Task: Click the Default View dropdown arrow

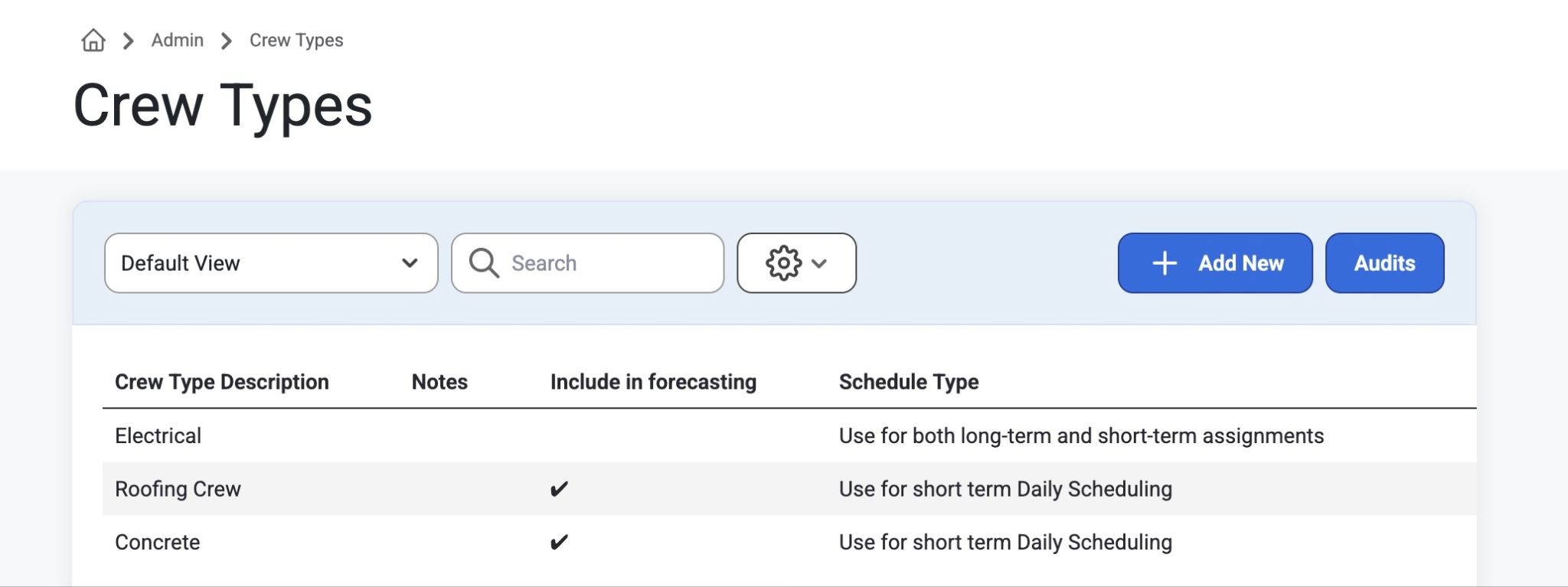Action: (410, 263)
